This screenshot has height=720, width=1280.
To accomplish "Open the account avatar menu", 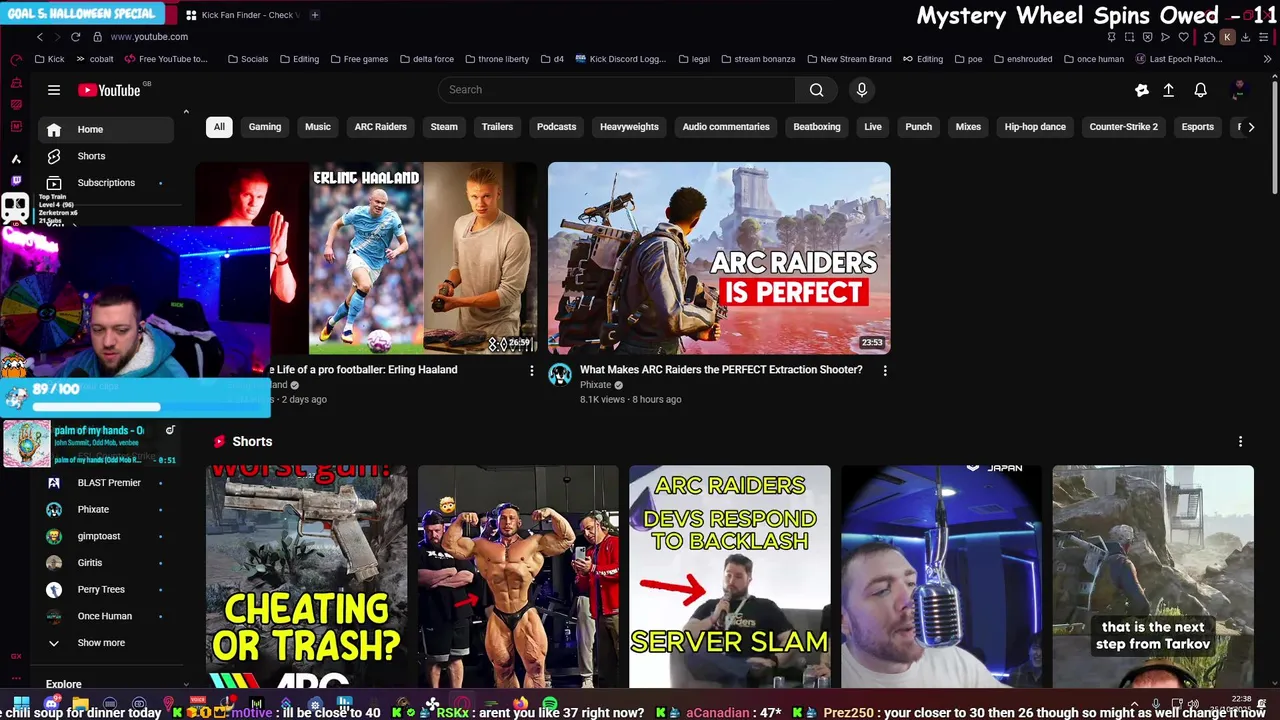I will pyautogui.click(x=1239, y=90).
